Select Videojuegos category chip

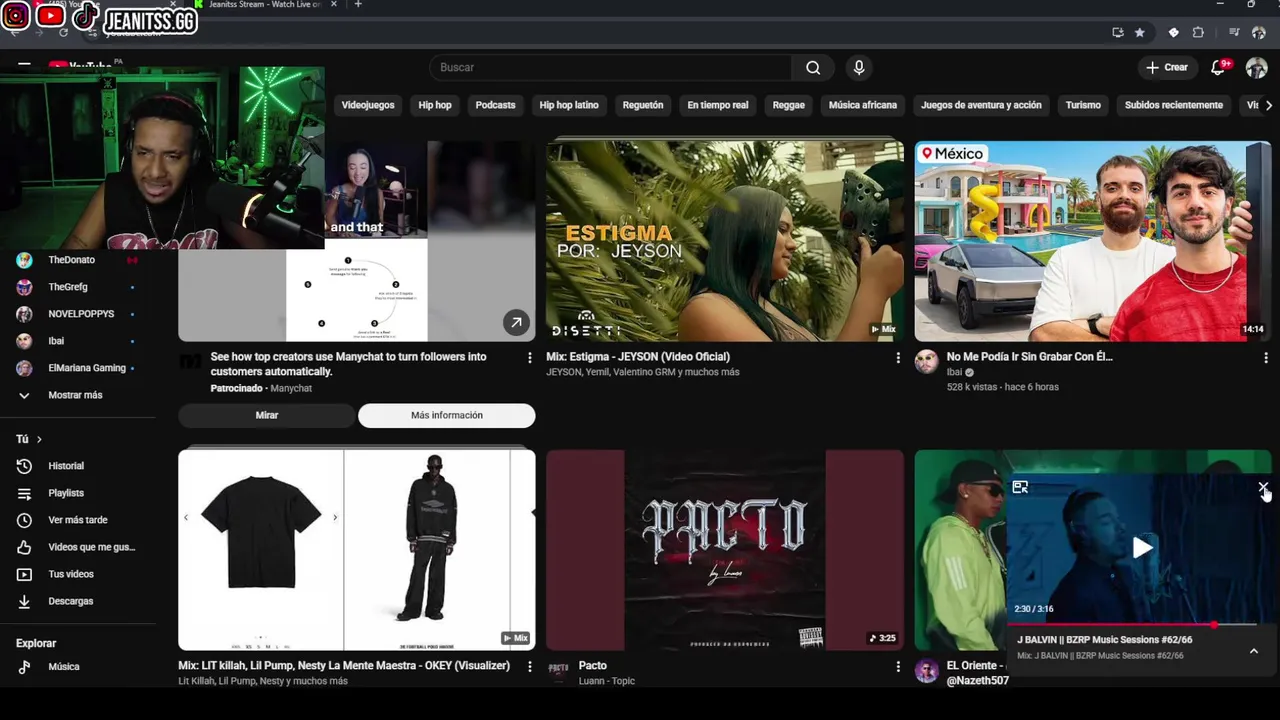tap(368, 105)
